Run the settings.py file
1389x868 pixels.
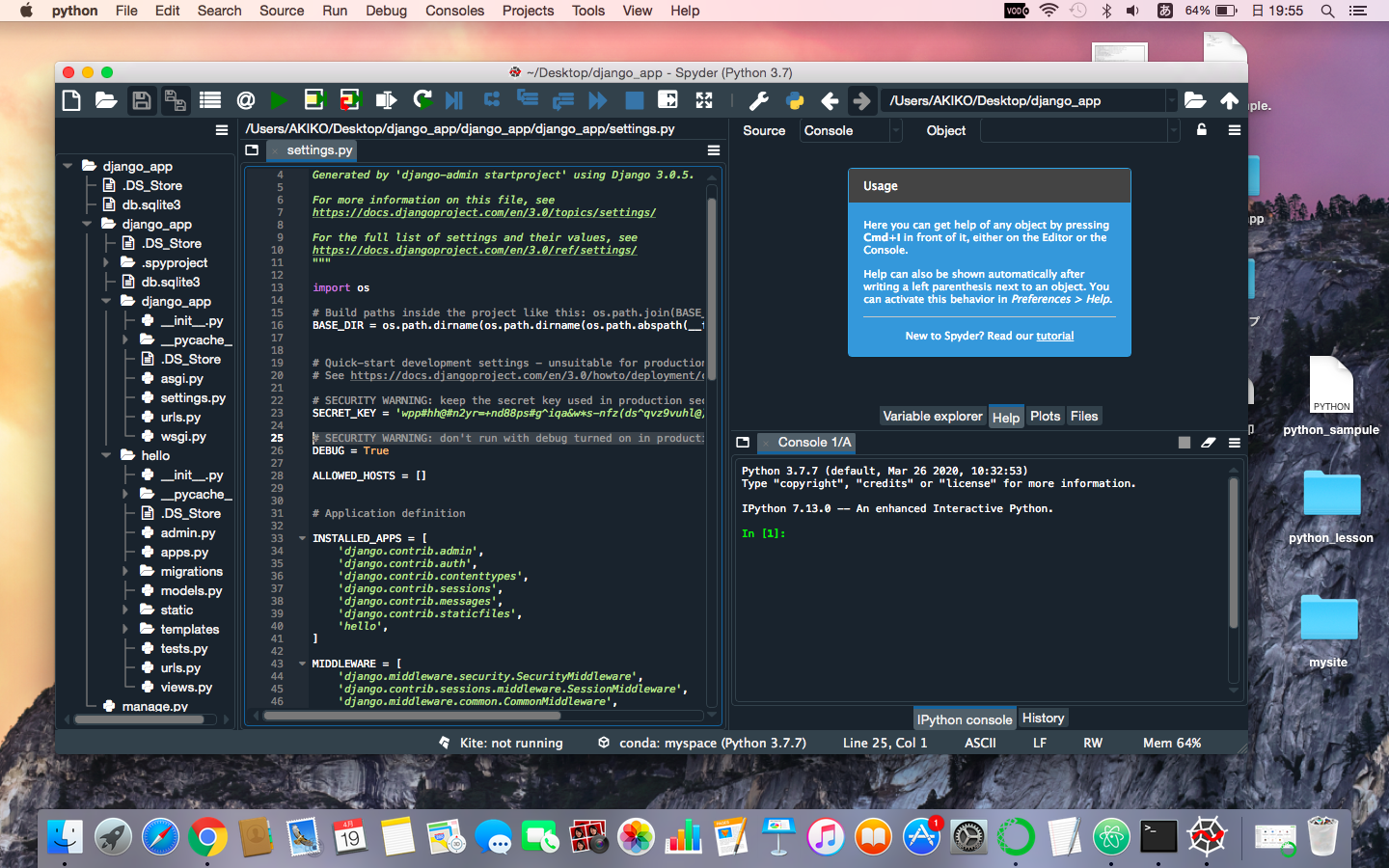click(x=279, y=99)
